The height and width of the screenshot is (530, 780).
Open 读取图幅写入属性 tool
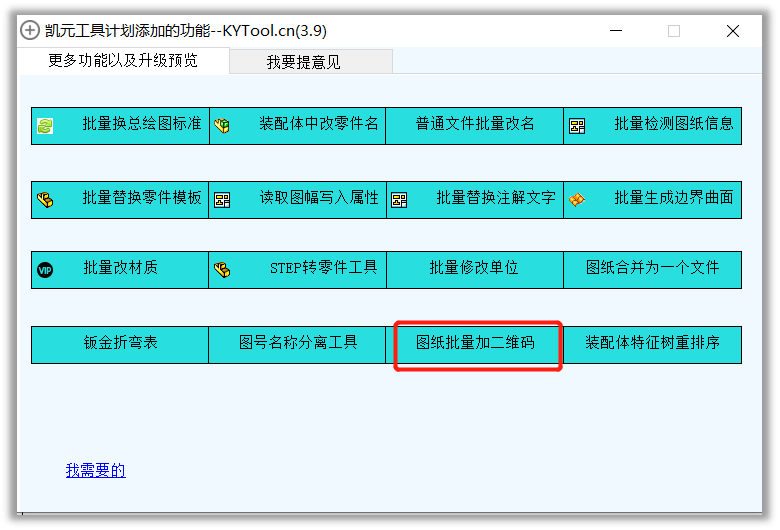click(297, 200)
